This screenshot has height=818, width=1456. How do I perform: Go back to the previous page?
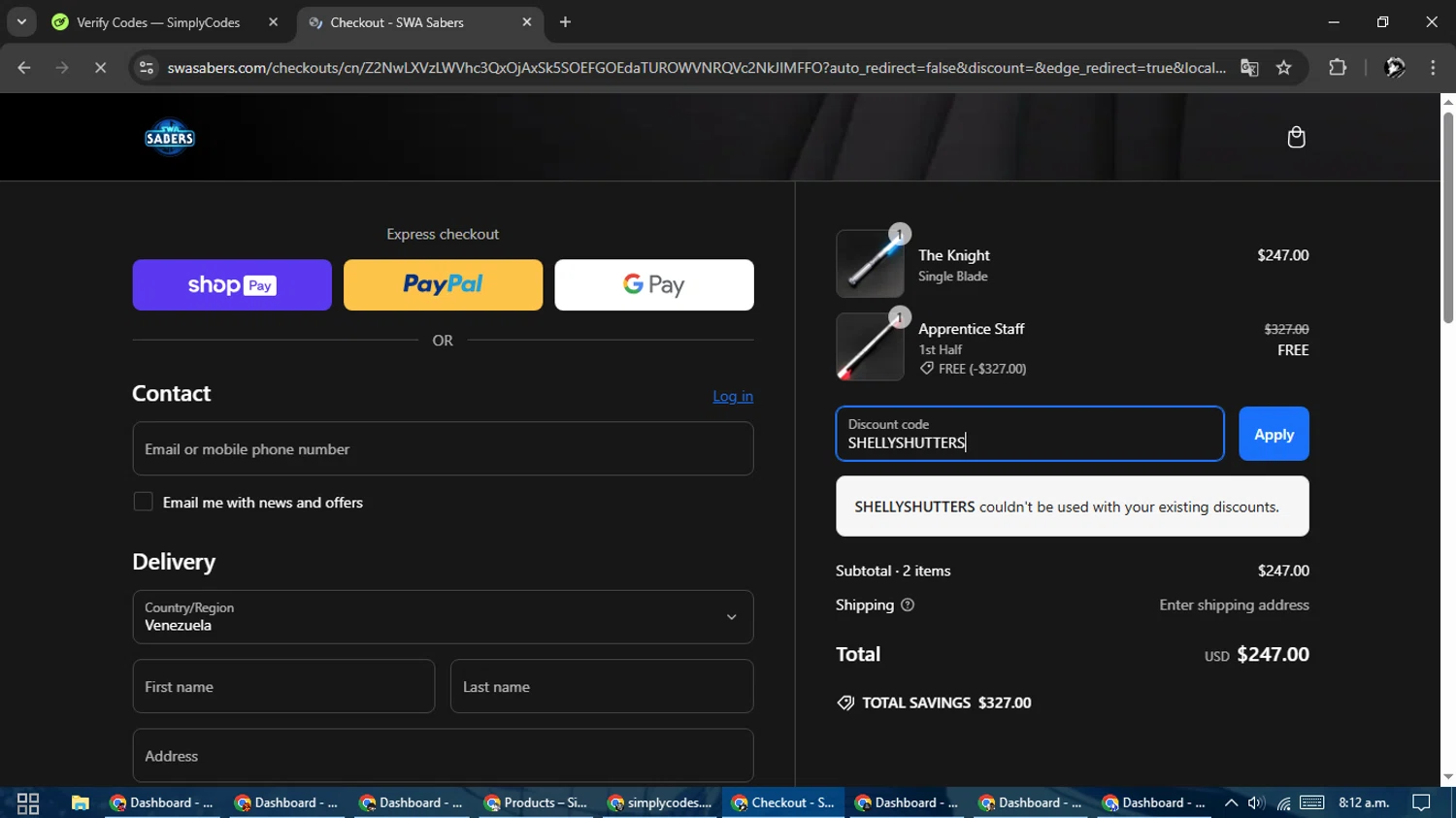pos(24,67)
